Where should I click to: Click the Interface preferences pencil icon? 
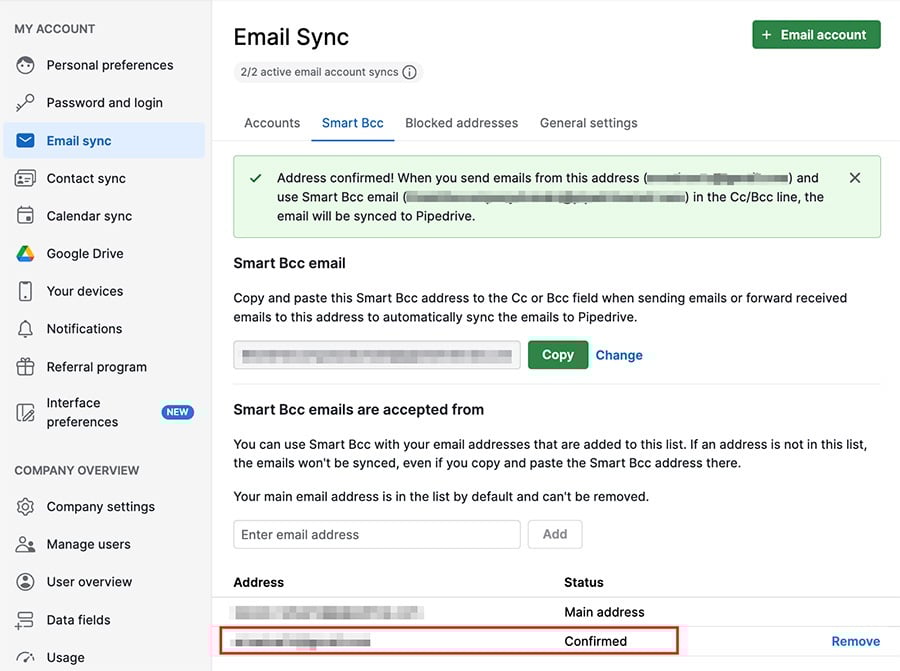25,412
